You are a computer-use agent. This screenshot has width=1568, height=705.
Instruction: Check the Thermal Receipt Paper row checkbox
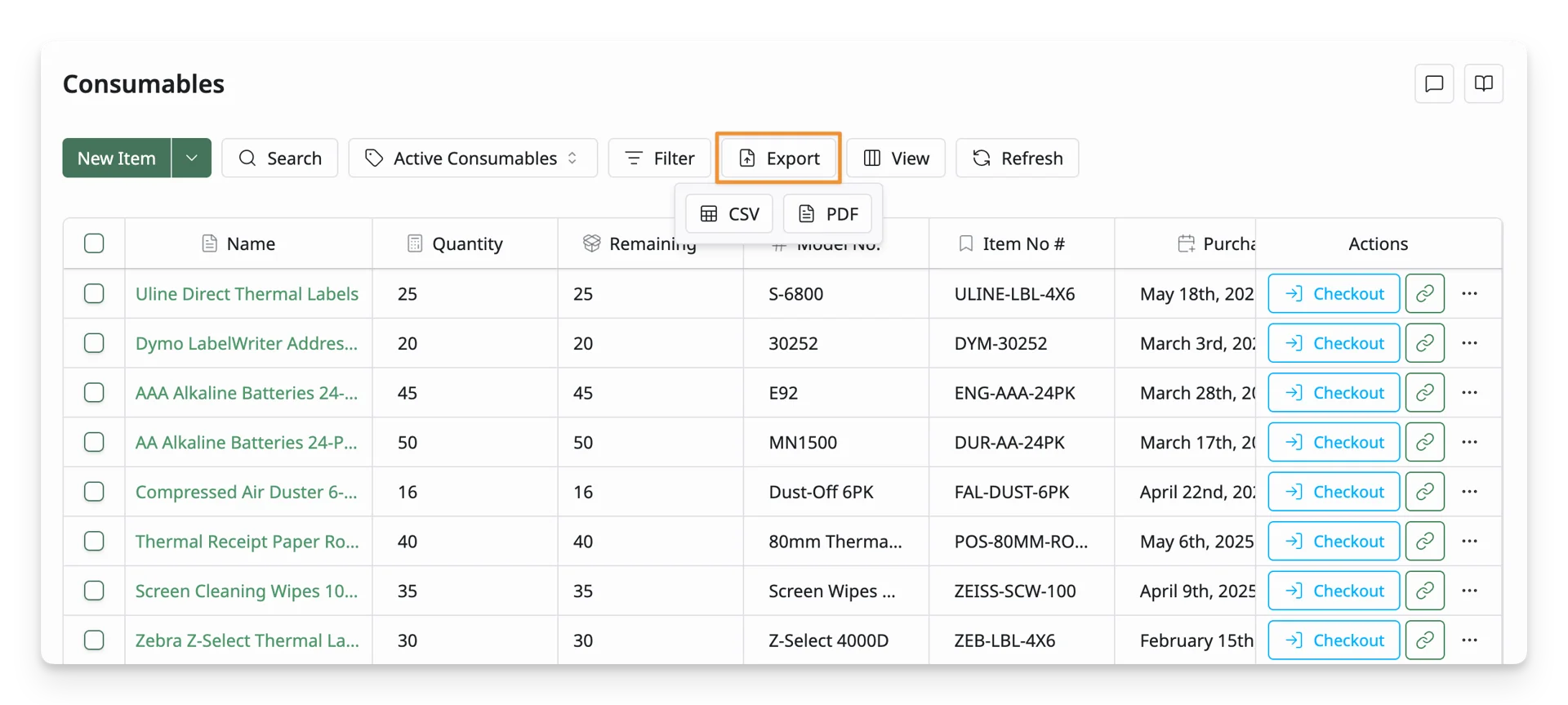point(94,541)
